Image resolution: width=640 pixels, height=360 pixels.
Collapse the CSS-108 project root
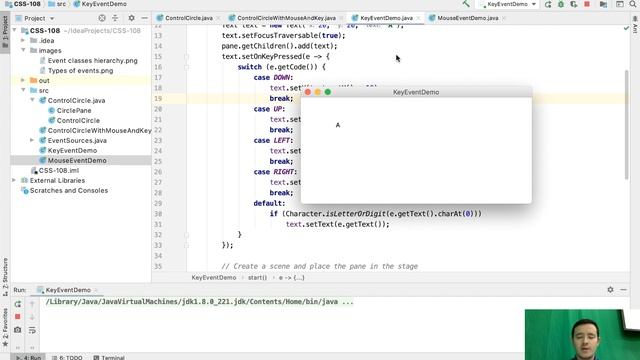click(x=15, y=31)
